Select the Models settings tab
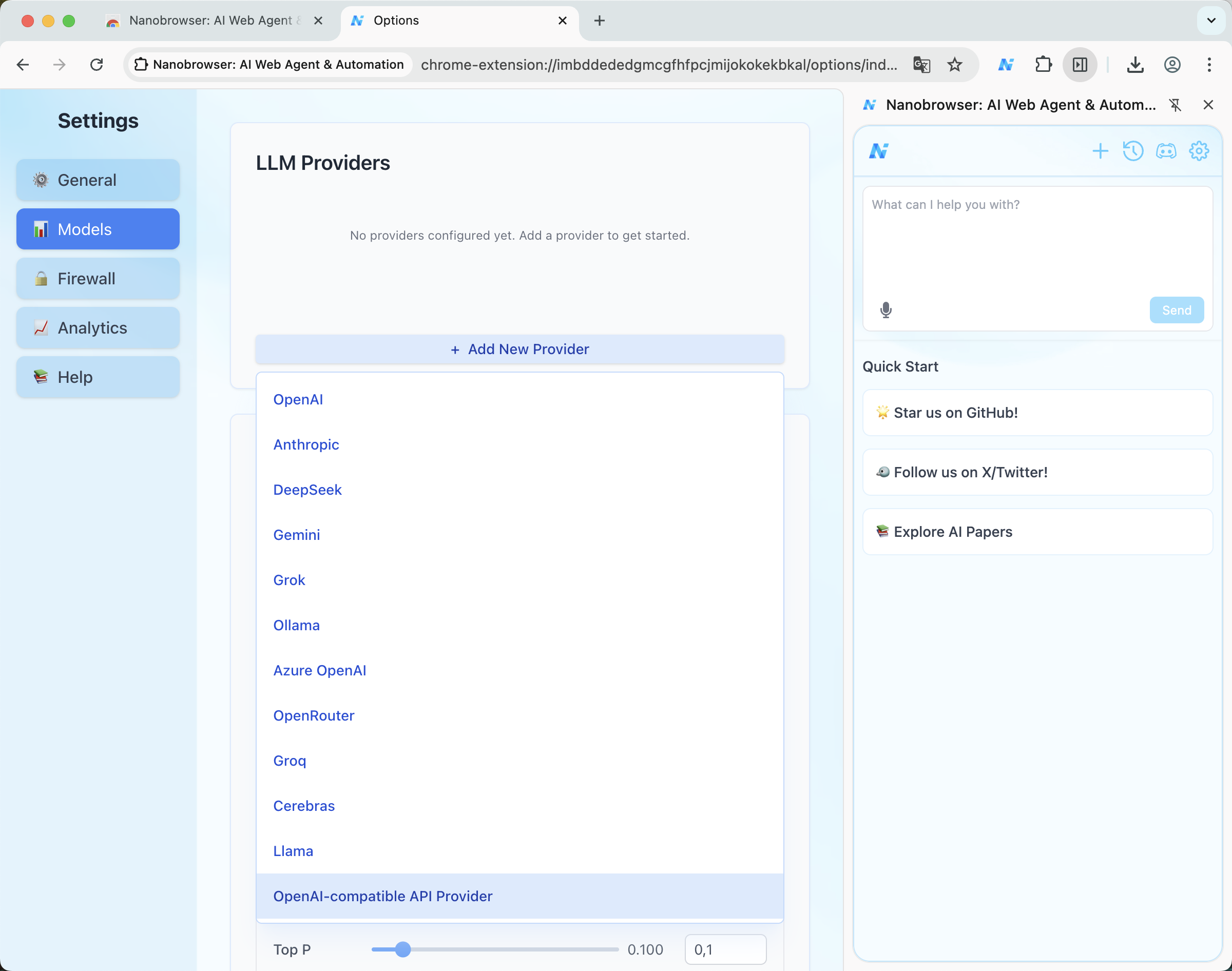Viewport: 1232px width, 971px height. click(x=98, y=229)
